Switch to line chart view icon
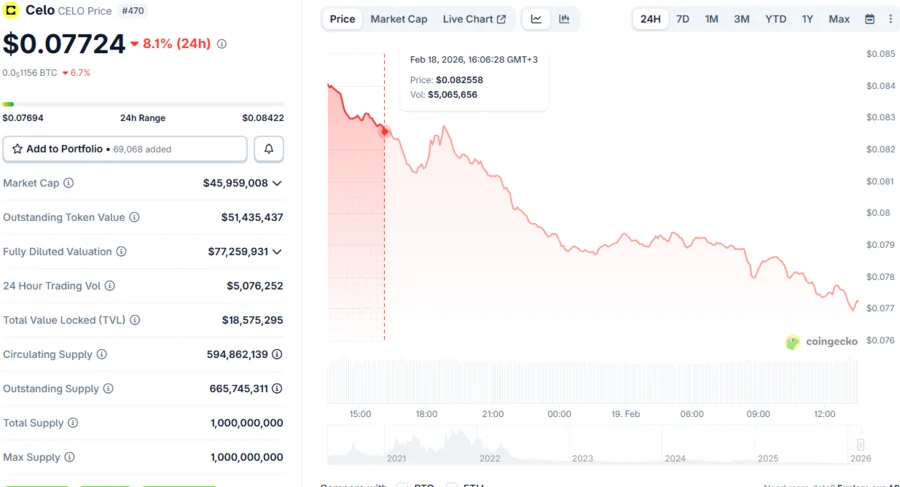The height and width of the screenshot is (487, 900). [x=536, y=19]
